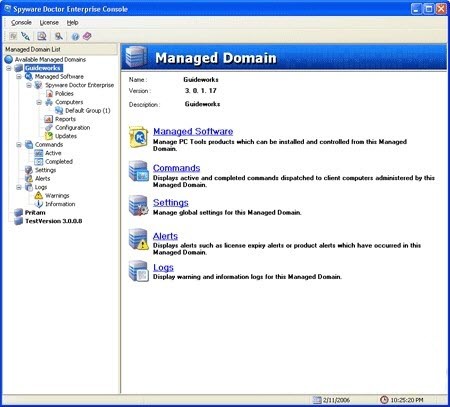Click the Spyware Doctor Enterprise tree icon
Screen dimensions: 450x407
[39, 85]
